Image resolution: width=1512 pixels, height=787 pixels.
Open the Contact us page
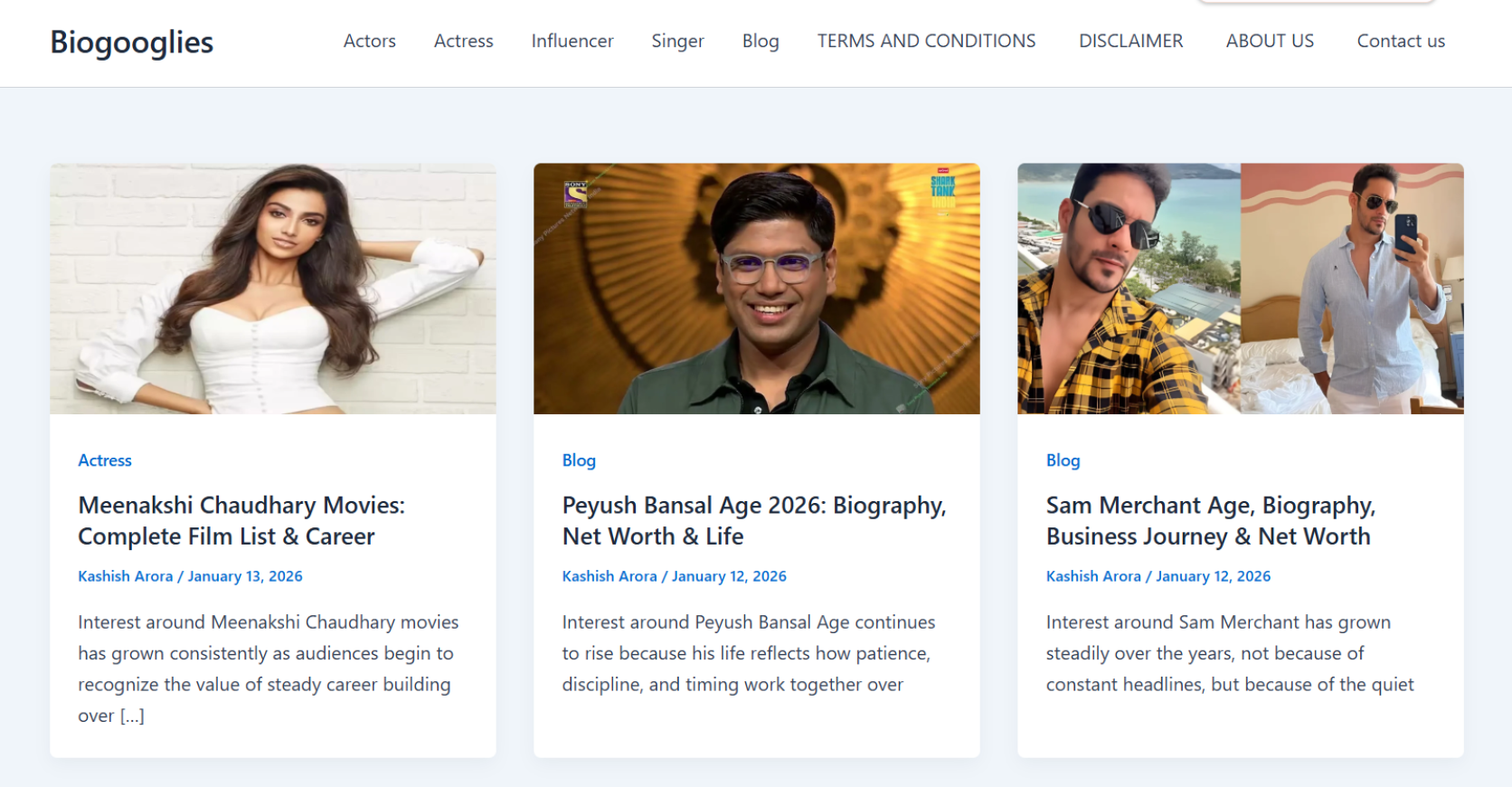tap(1400, 41)
